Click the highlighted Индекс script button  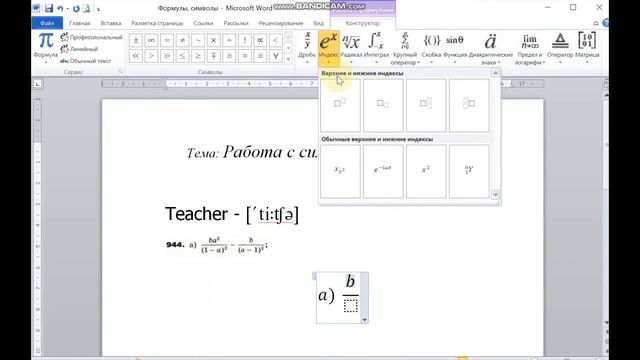[x=329, y=48]
